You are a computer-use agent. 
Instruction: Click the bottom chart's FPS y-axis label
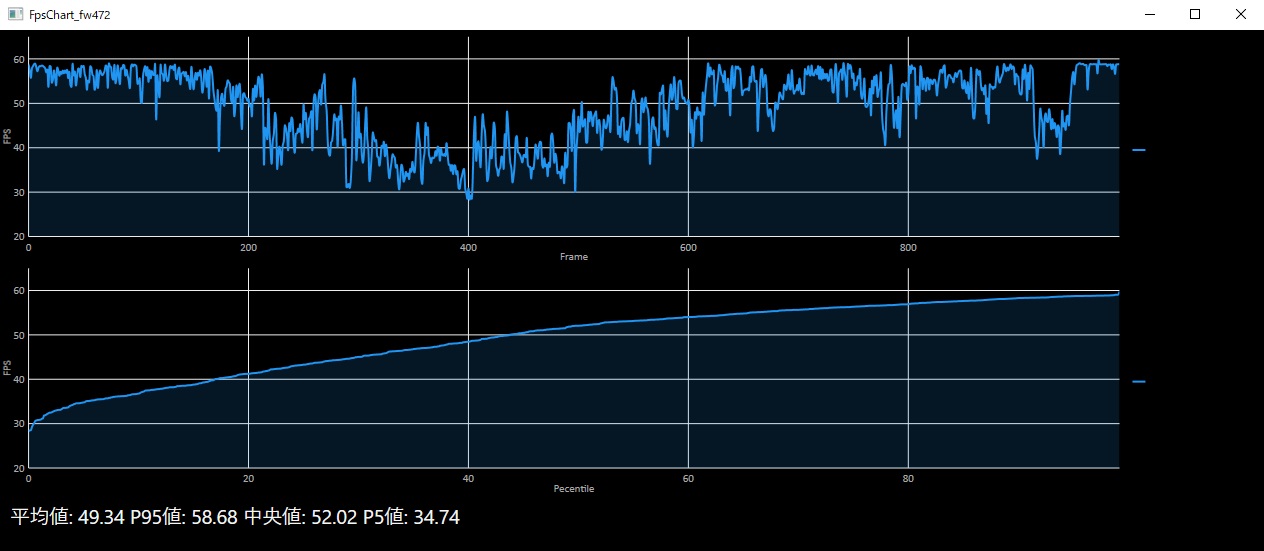(8, 368)
